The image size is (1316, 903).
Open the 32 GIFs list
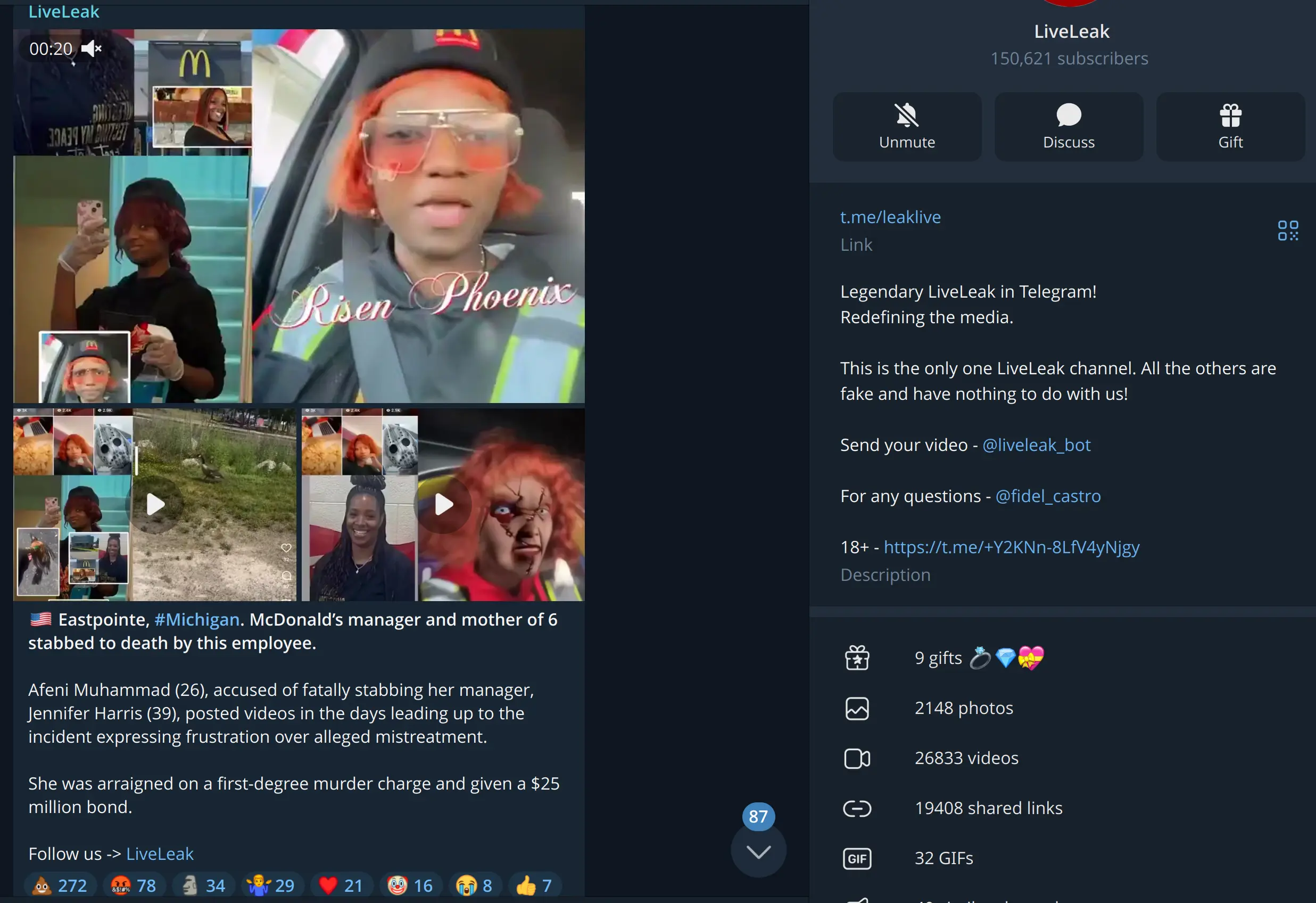pos(1062,858)
